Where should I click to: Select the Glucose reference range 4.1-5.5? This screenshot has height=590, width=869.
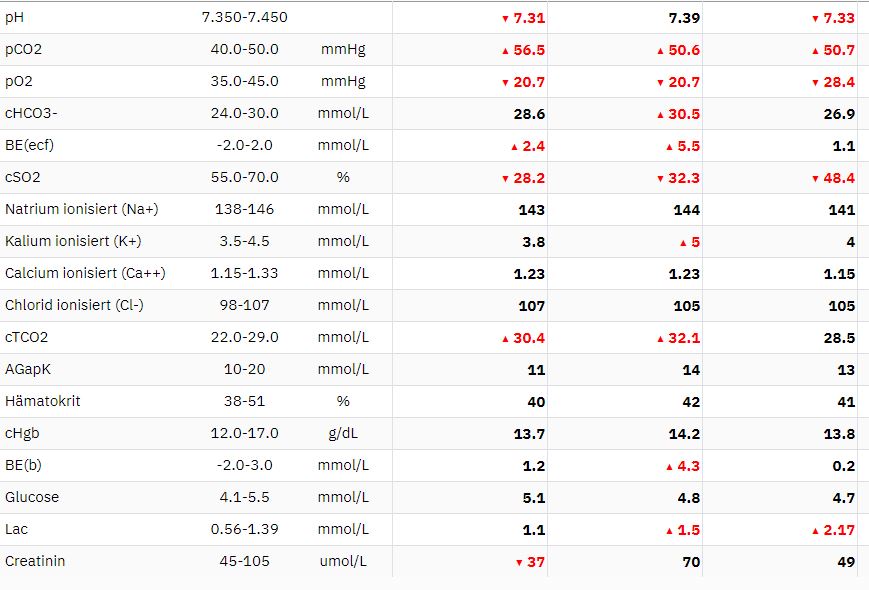tap(244, 497)
